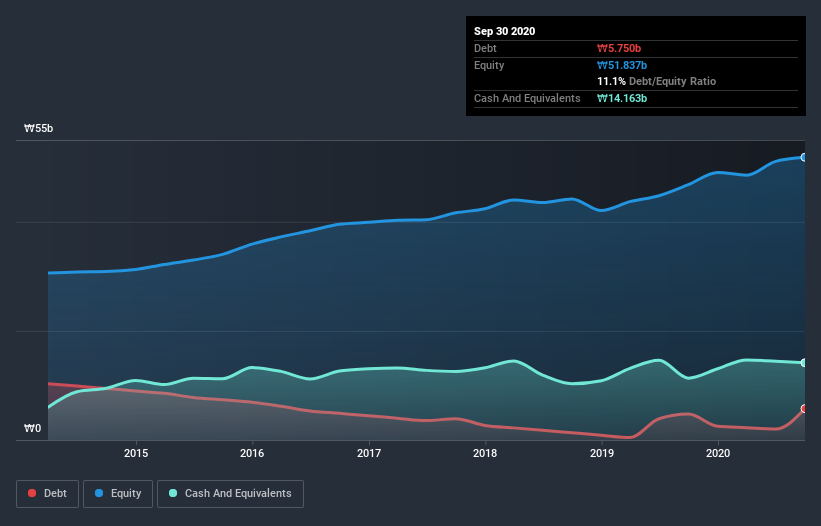Click the ₩14.163b cash value

coord(622,98)
